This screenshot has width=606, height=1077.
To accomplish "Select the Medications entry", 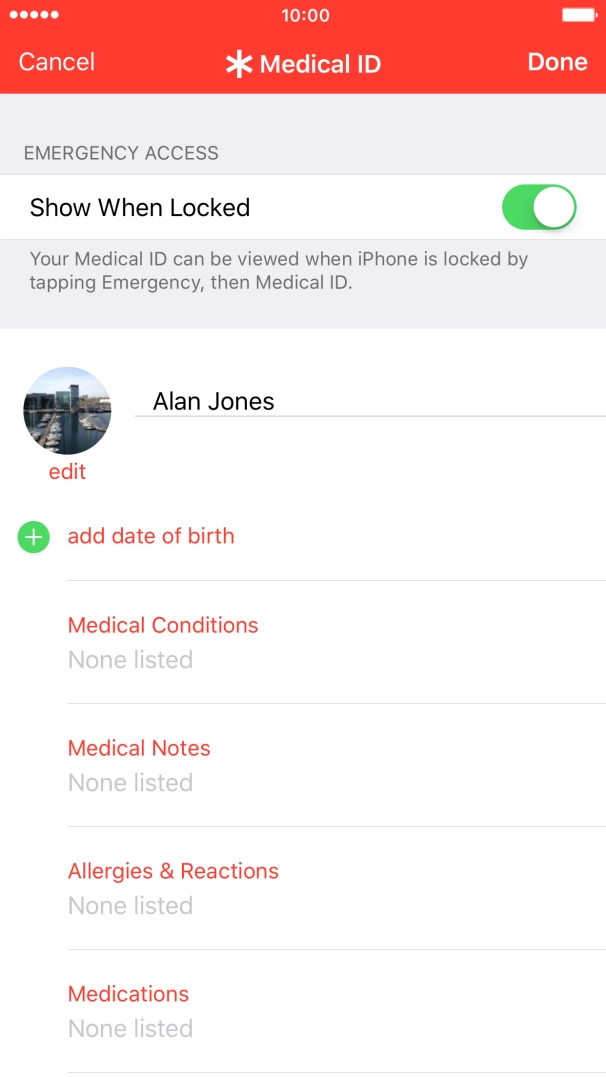I will coord(128,994).
